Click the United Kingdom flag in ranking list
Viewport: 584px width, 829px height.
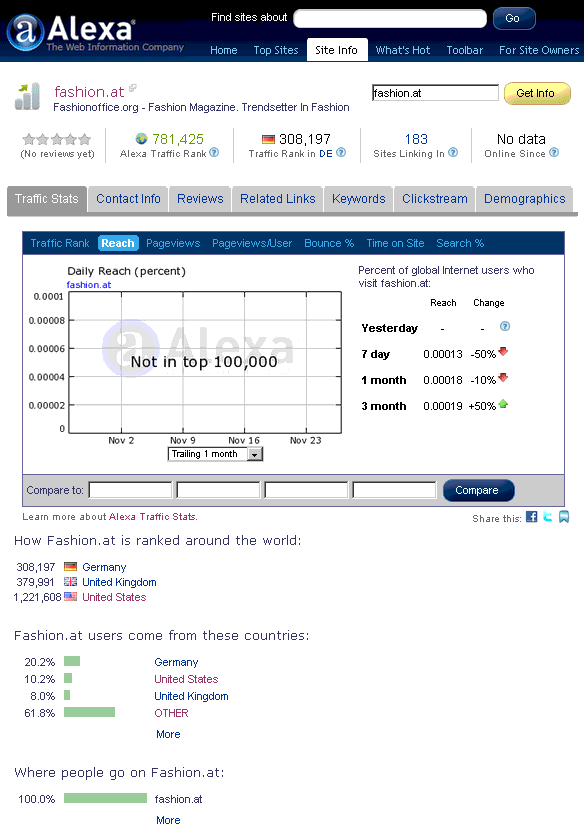70,582
